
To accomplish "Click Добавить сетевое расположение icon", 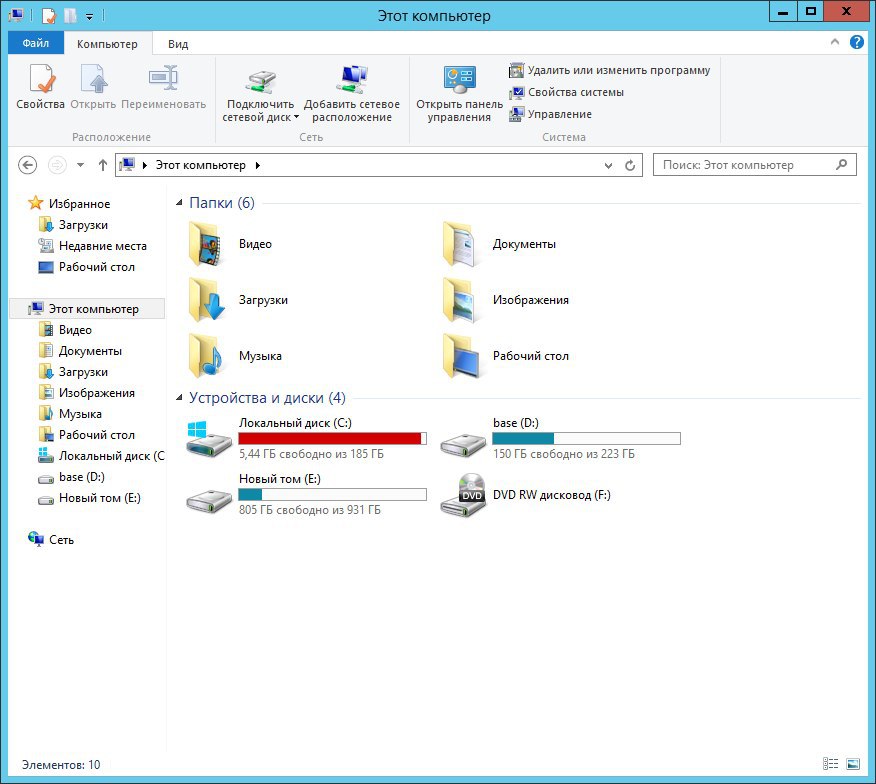I will tap(352, 93).
